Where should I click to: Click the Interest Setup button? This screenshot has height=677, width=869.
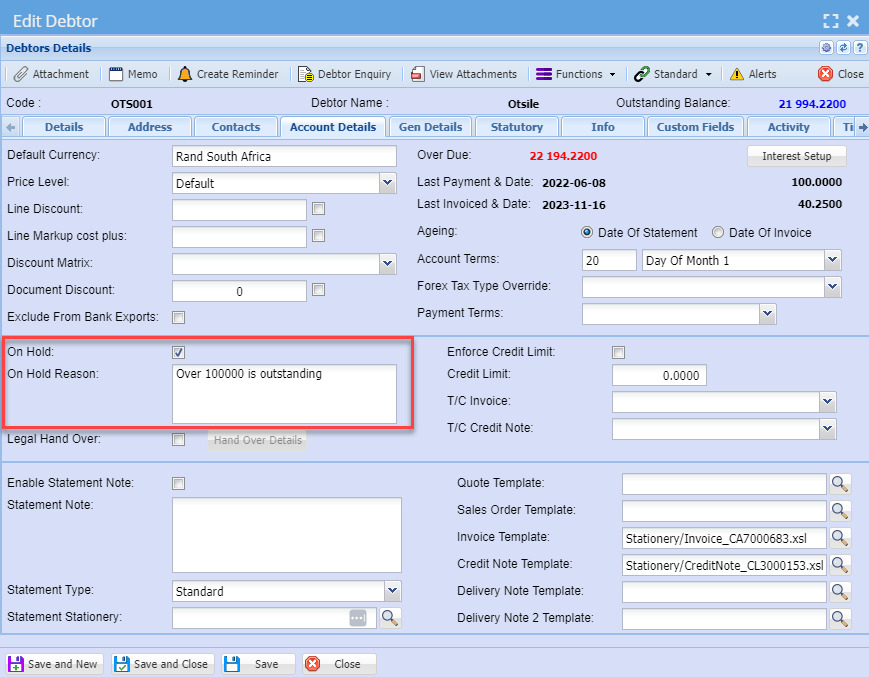pyautogui.click(x=796, y=156)
